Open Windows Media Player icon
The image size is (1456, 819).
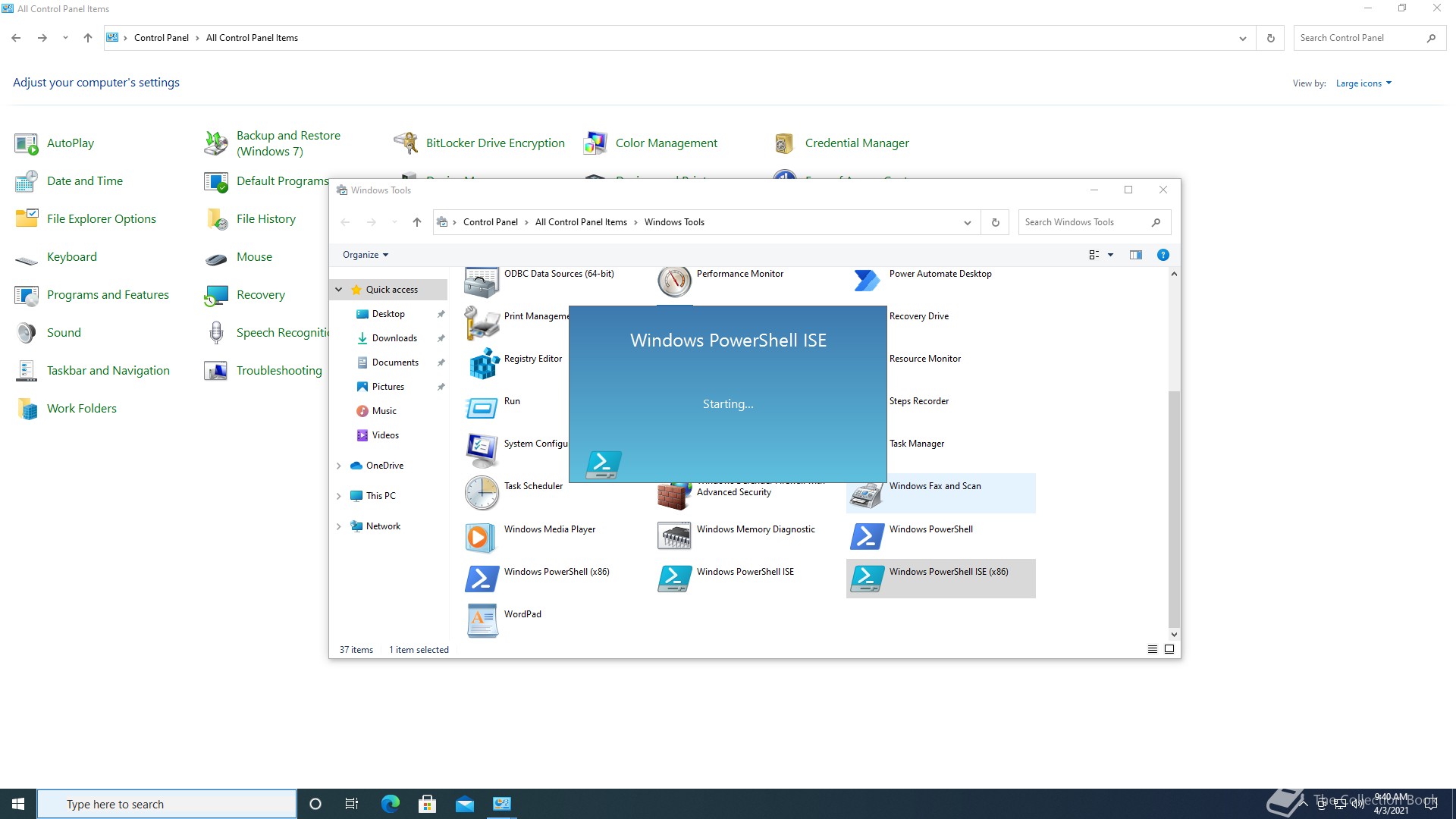(x=482, y=536)
